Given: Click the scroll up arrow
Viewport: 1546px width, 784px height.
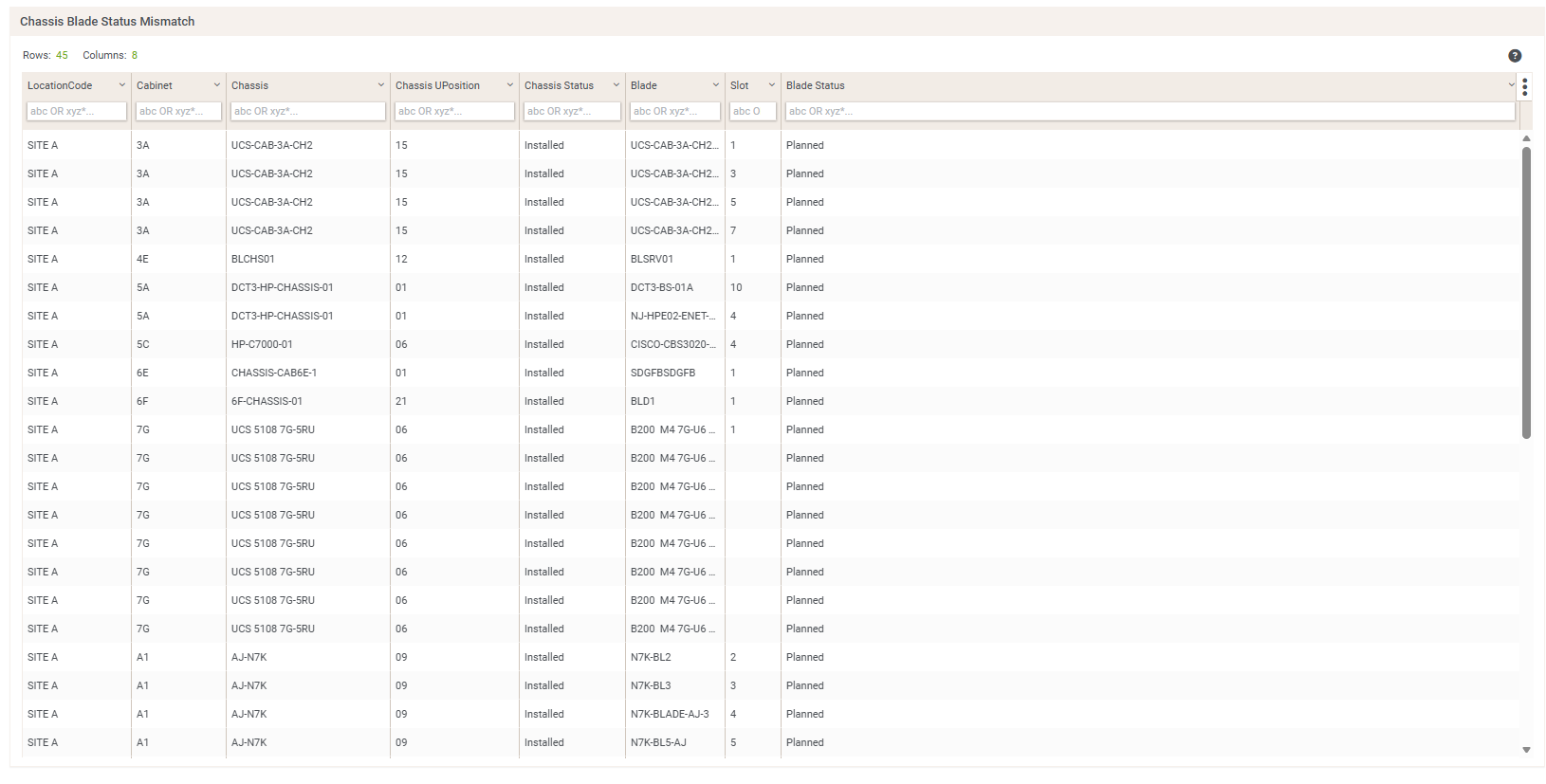Looking at the screenshot, I should click(x=1526, y=138).
